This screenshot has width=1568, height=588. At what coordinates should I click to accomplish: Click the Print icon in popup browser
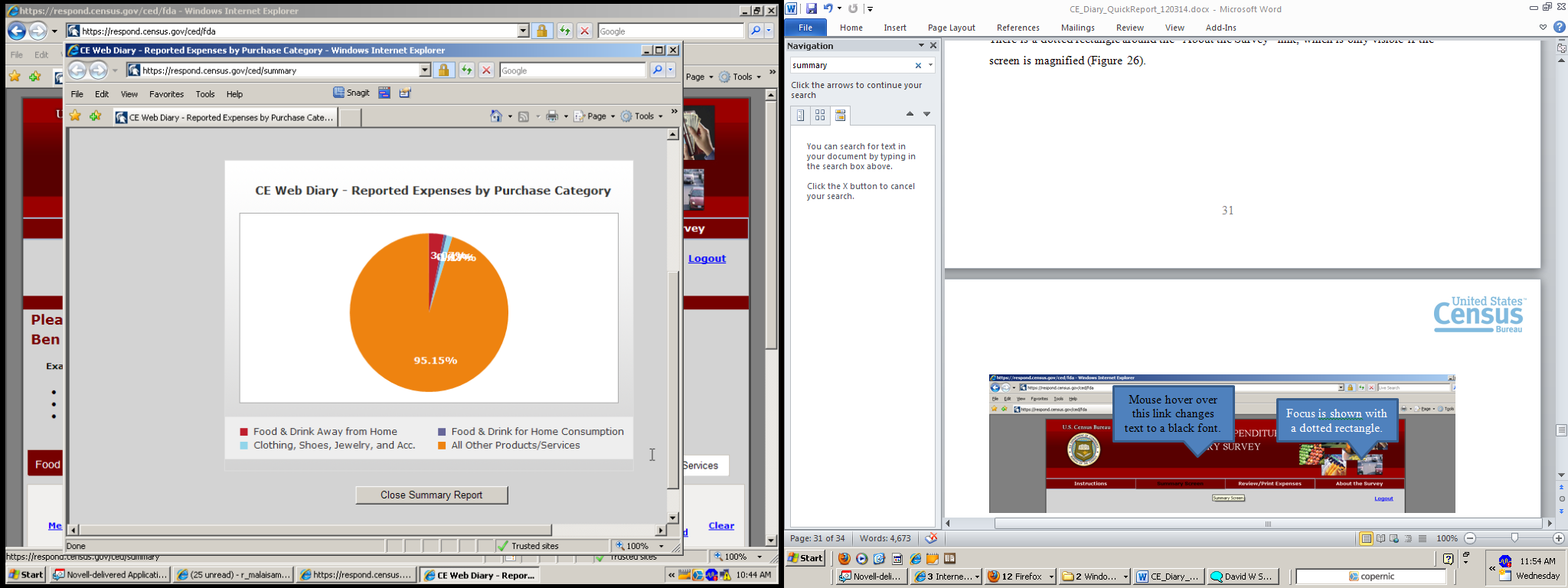(x=551, y=116)
